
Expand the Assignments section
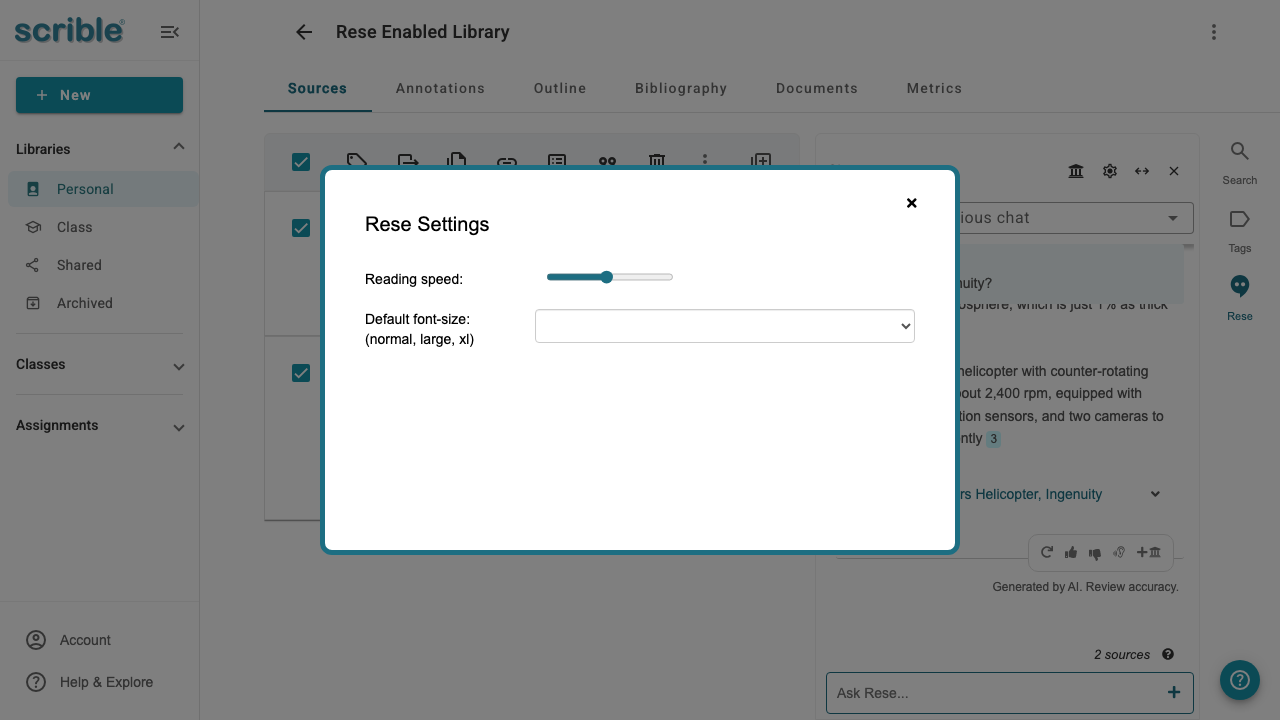click(178, 427)
